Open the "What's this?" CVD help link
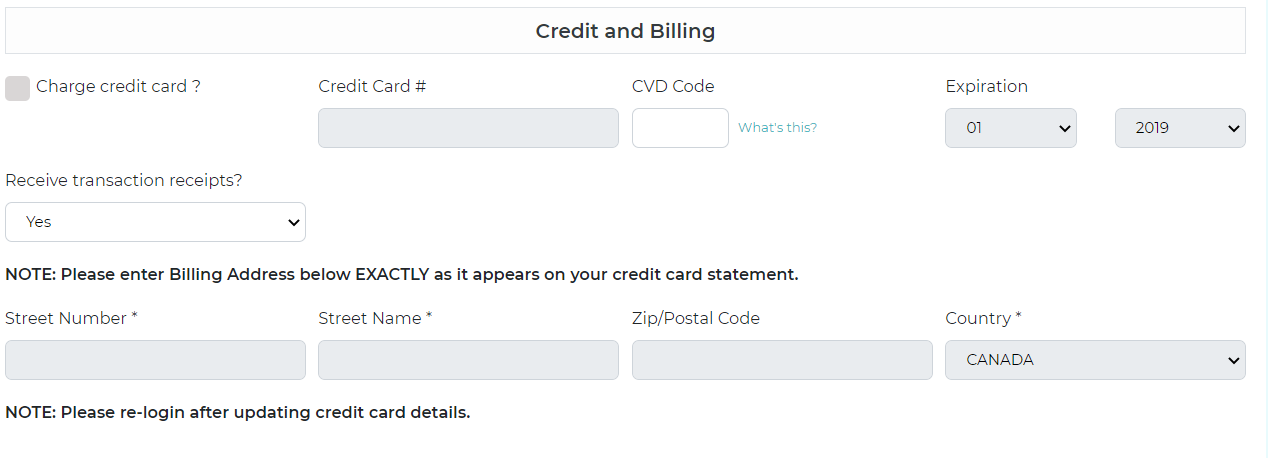 point(777,128)
